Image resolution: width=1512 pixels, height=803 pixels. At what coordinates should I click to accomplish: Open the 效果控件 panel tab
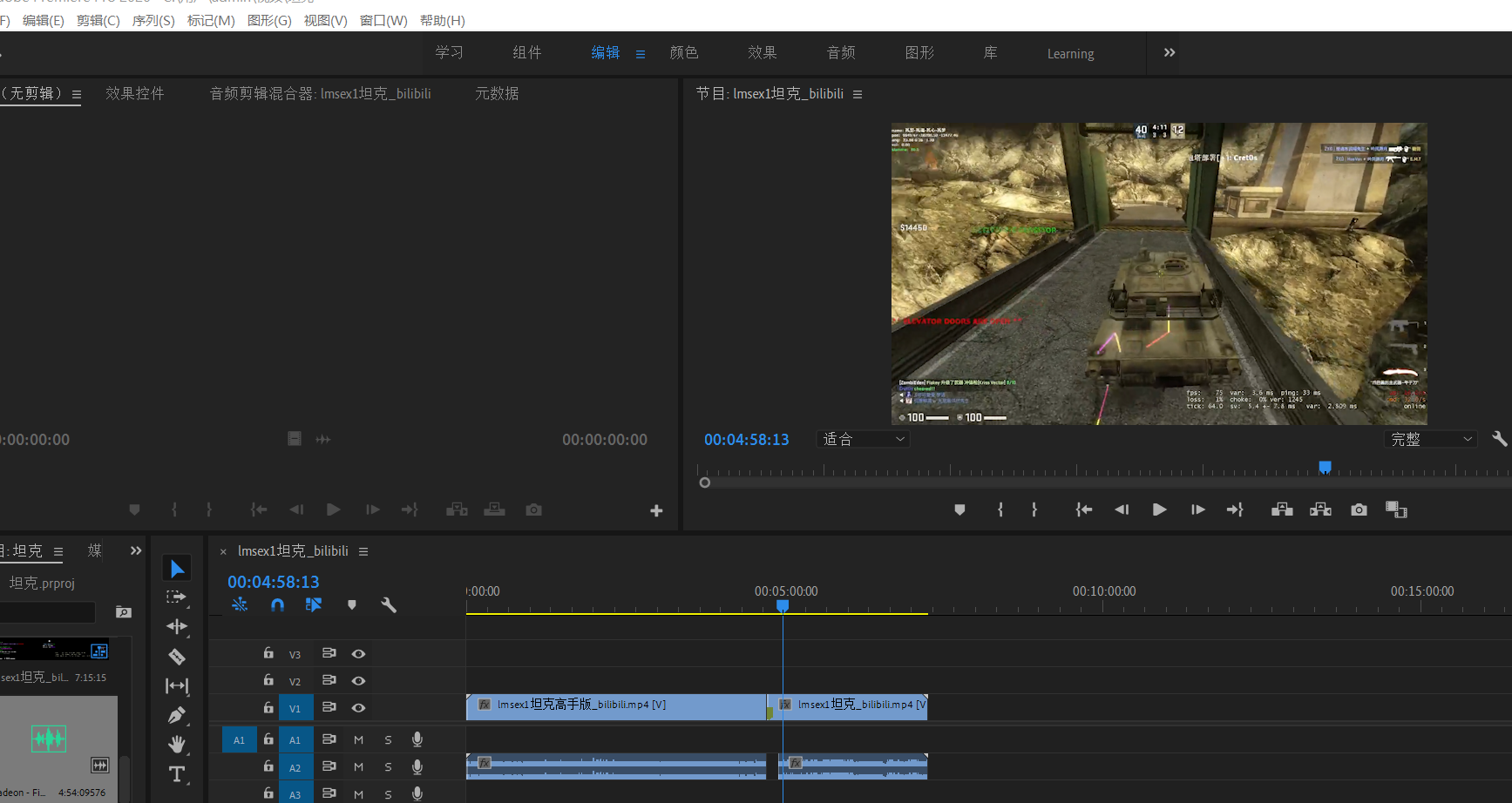pos(135,93)
